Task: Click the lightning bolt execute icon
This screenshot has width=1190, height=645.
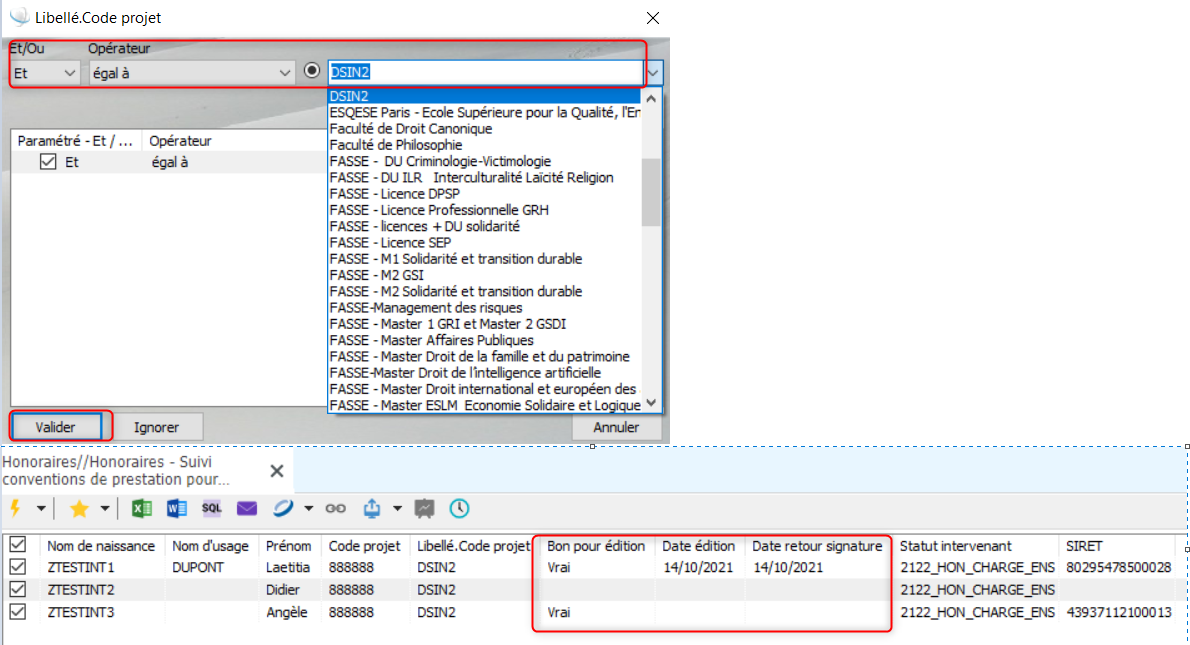Action: click(15, 508)
